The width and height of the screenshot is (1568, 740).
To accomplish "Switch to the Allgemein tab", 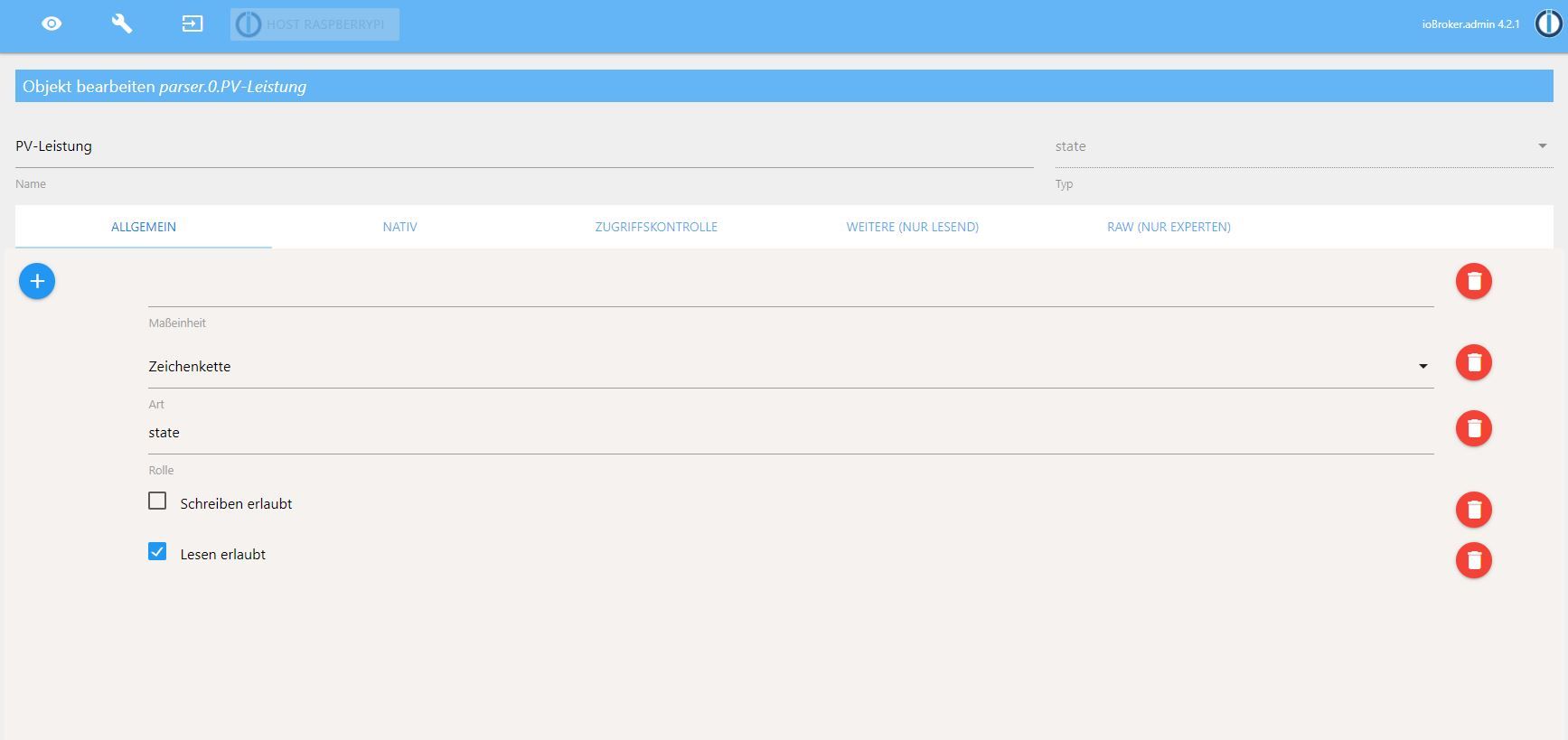I will pyautogui.click(x=144, y=227).
